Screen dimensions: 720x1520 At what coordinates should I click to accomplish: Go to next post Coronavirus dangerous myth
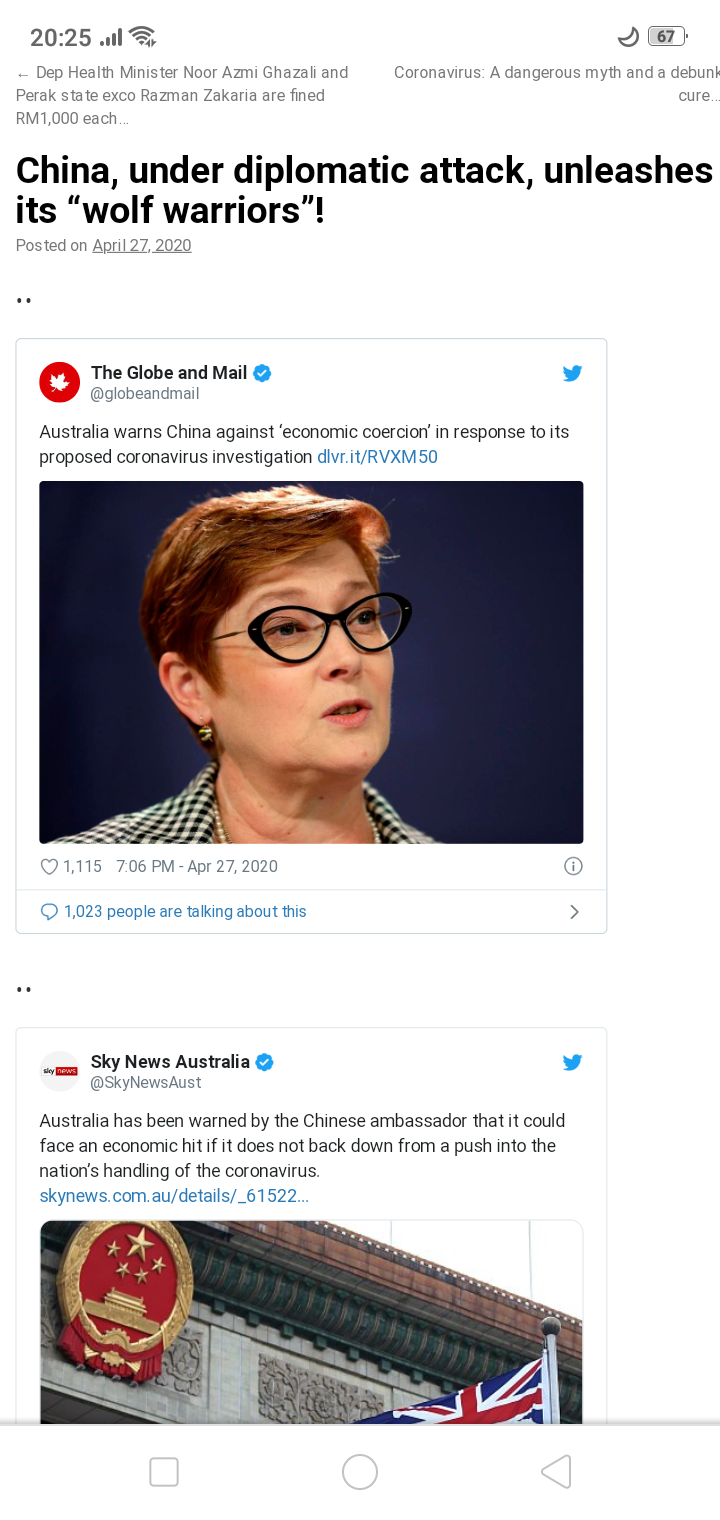click(x=556, y=84)
